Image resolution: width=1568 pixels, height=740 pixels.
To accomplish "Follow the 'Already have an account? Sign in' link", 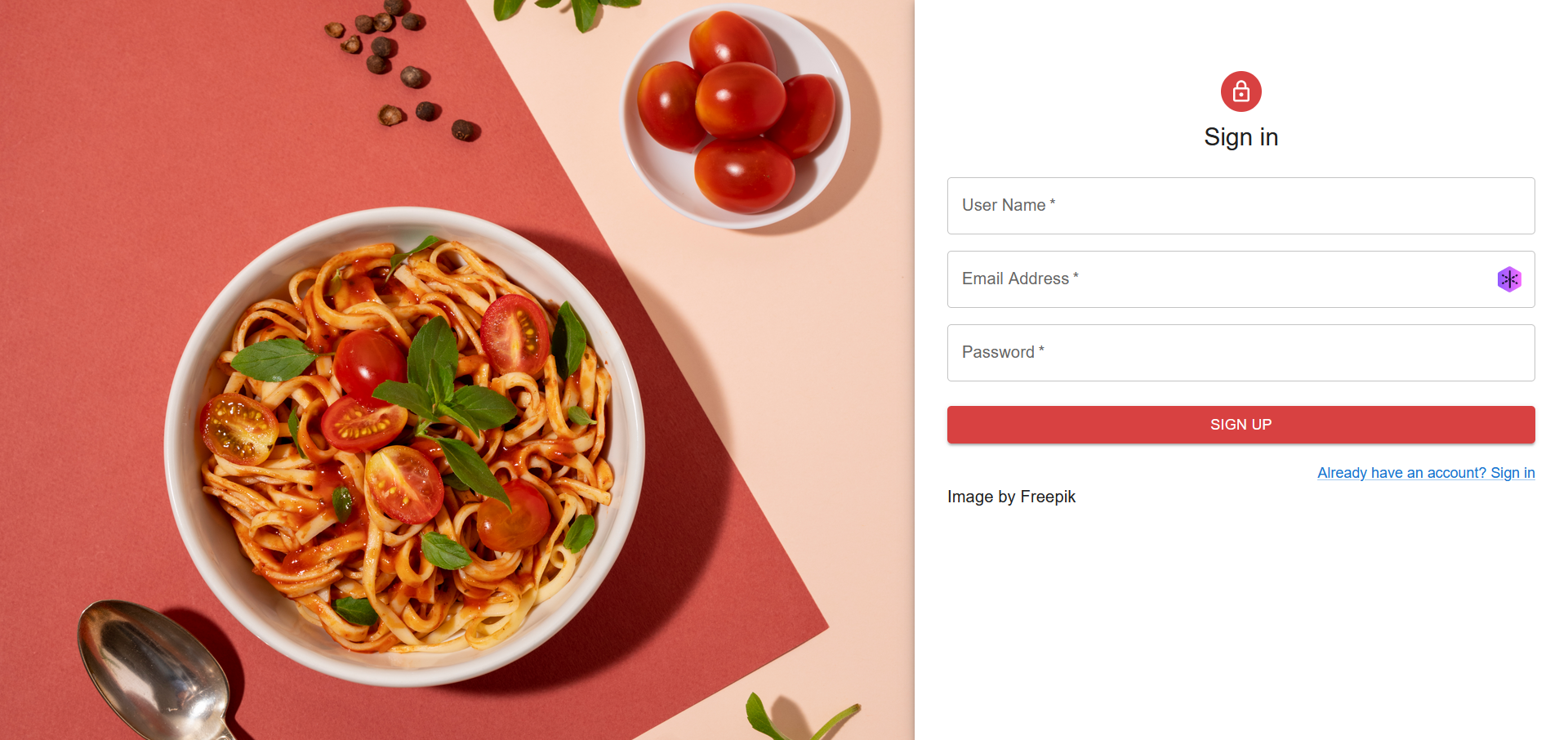I will click(x=1426, y=473).
